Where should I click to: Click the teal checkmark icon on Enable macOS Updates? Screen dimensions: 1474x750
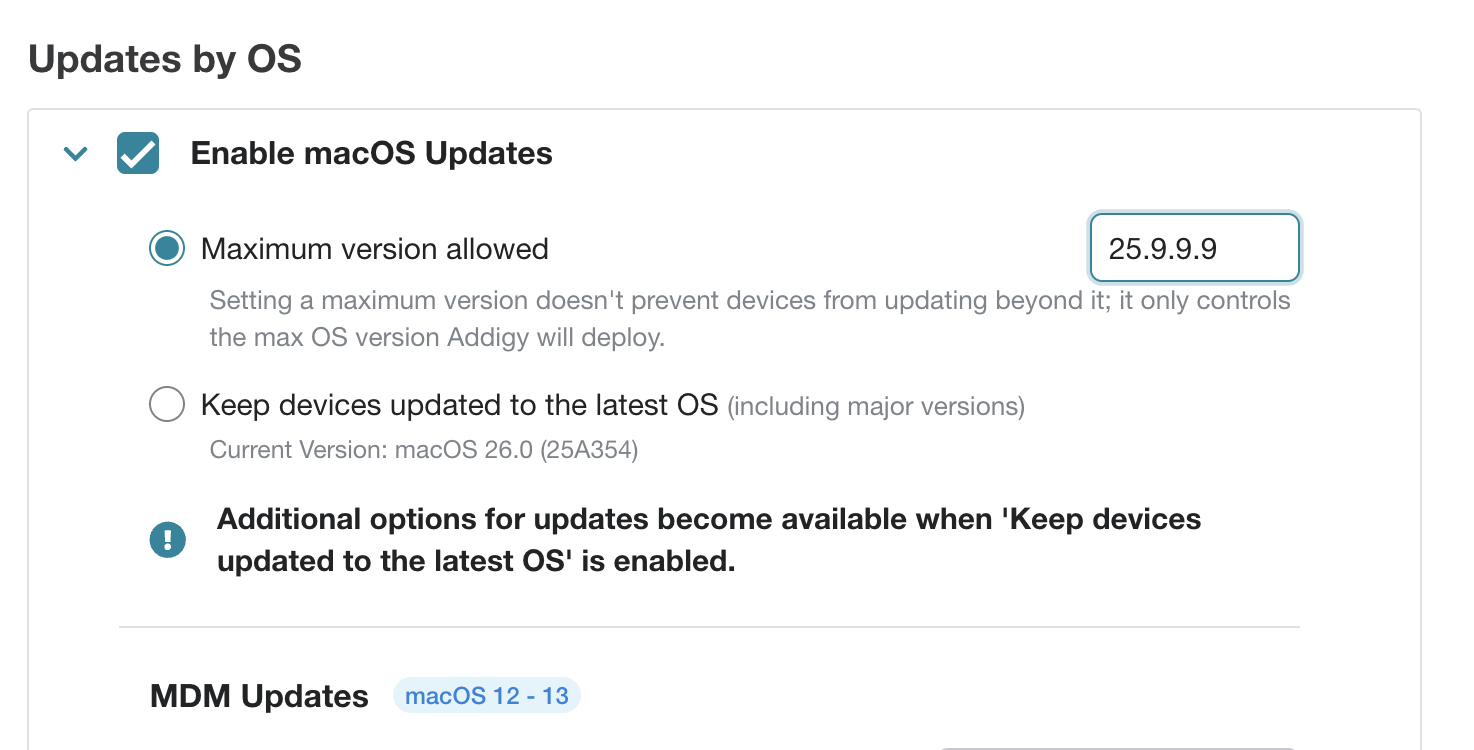click(x=138, y=154)
